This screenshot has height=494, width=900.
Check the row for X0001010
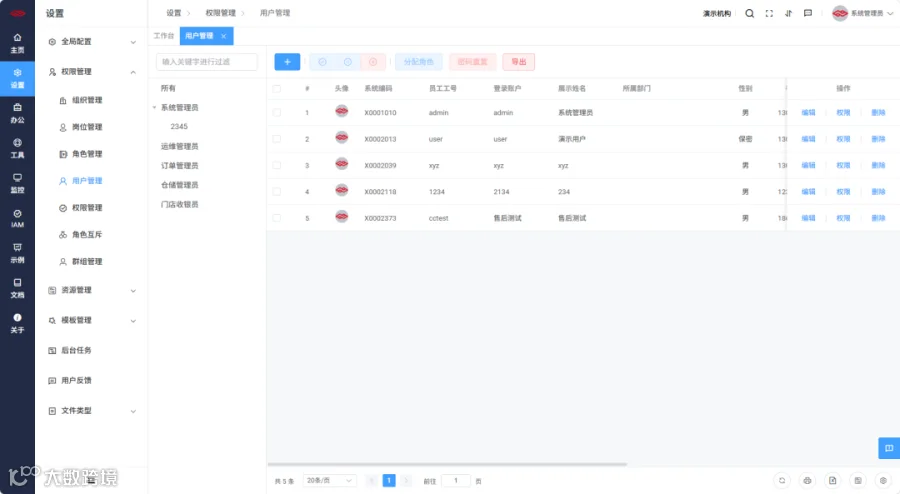[277, 112]
